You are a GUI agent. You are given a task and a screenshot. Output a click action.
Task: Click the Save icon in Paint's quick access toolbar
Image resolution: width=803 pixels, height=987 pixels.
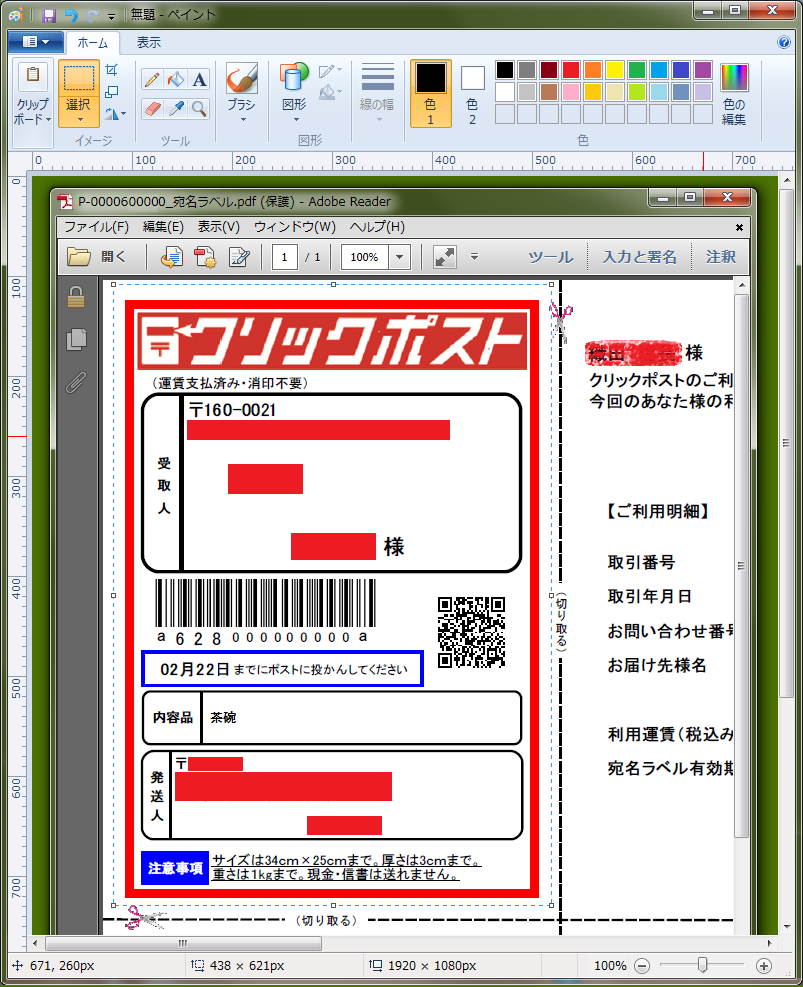click(48, 15)
